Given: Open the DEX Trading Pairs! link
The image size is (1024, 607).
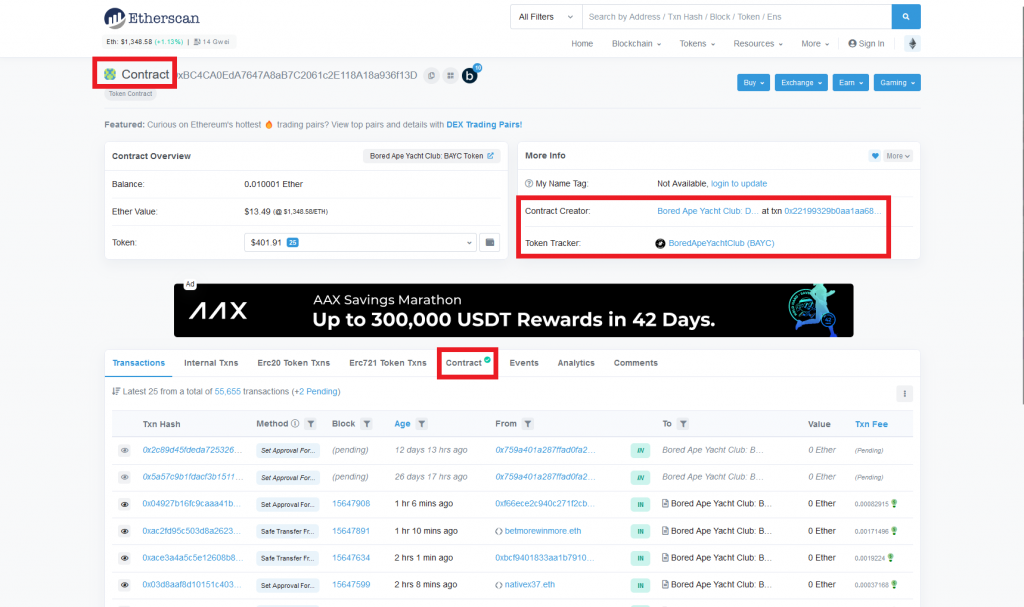Looking at the screenshot, I should point(484,125).
